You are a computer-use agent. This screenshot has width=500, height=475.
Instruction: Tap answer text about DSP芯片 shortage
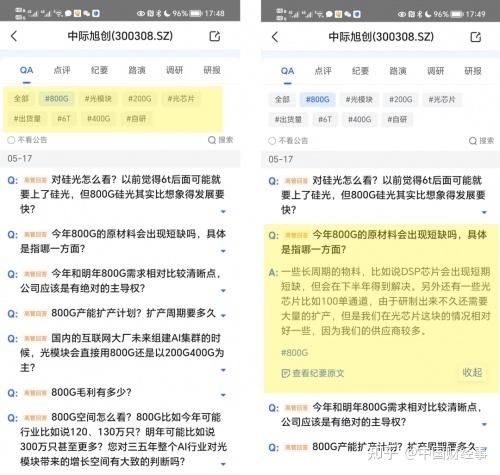[x=386, y=301]
